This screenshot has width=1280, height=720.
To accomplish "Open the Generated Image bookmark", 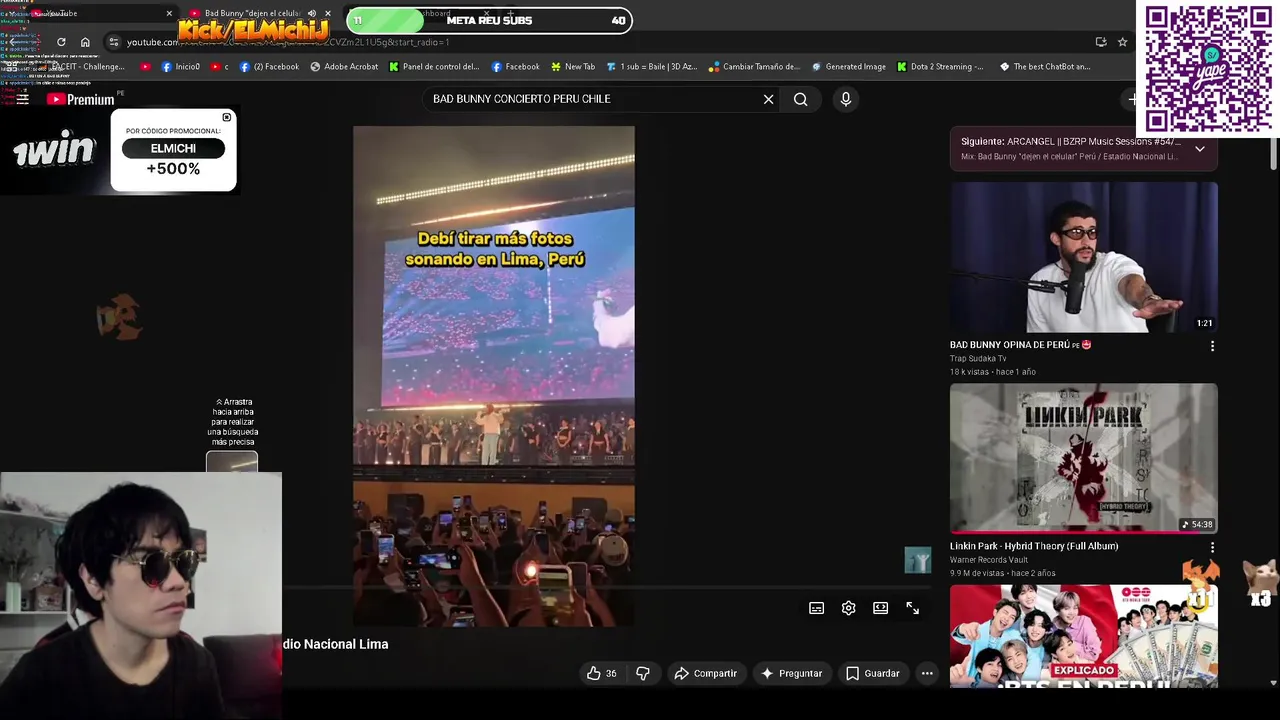I will 848,67.
